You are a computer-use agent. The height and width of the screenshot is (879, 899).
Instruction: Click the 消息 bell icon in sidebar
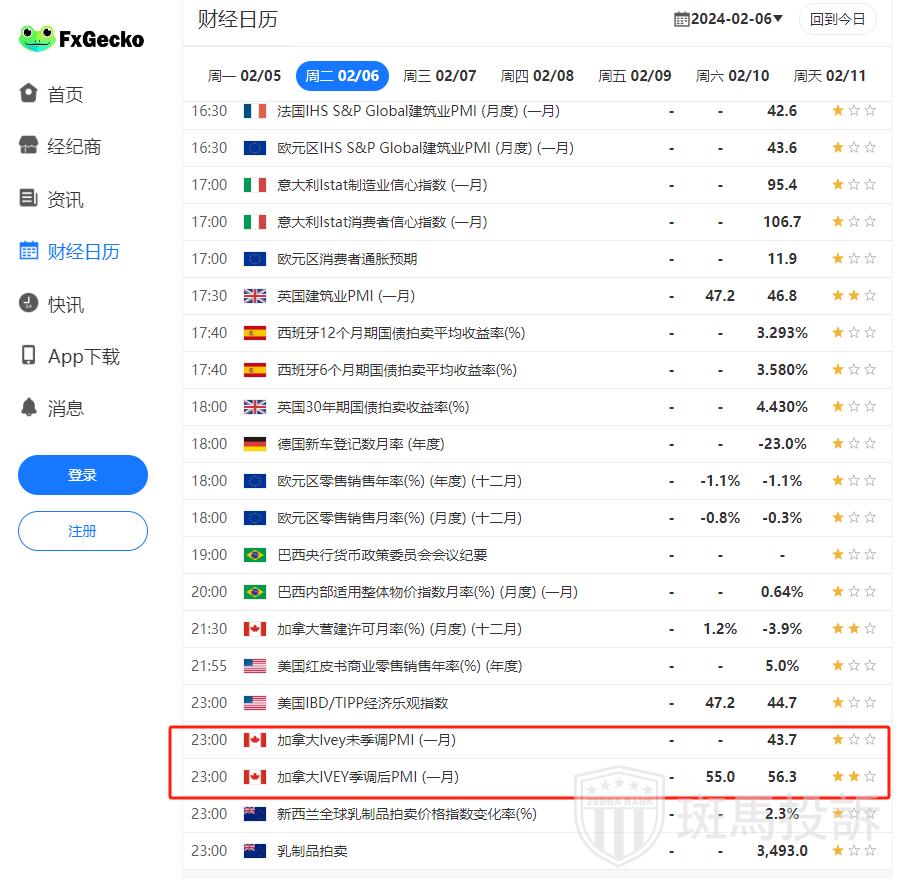(29, 408)
